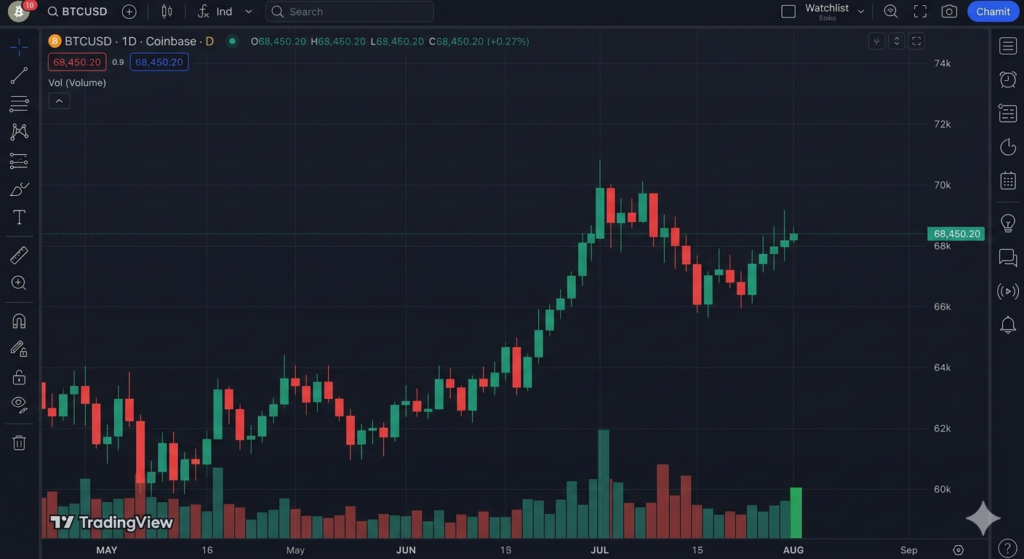Open the watchlist panel icon
Image resolution: width=1024 pixels, height=559 pixels.
tap(1008, 46)
